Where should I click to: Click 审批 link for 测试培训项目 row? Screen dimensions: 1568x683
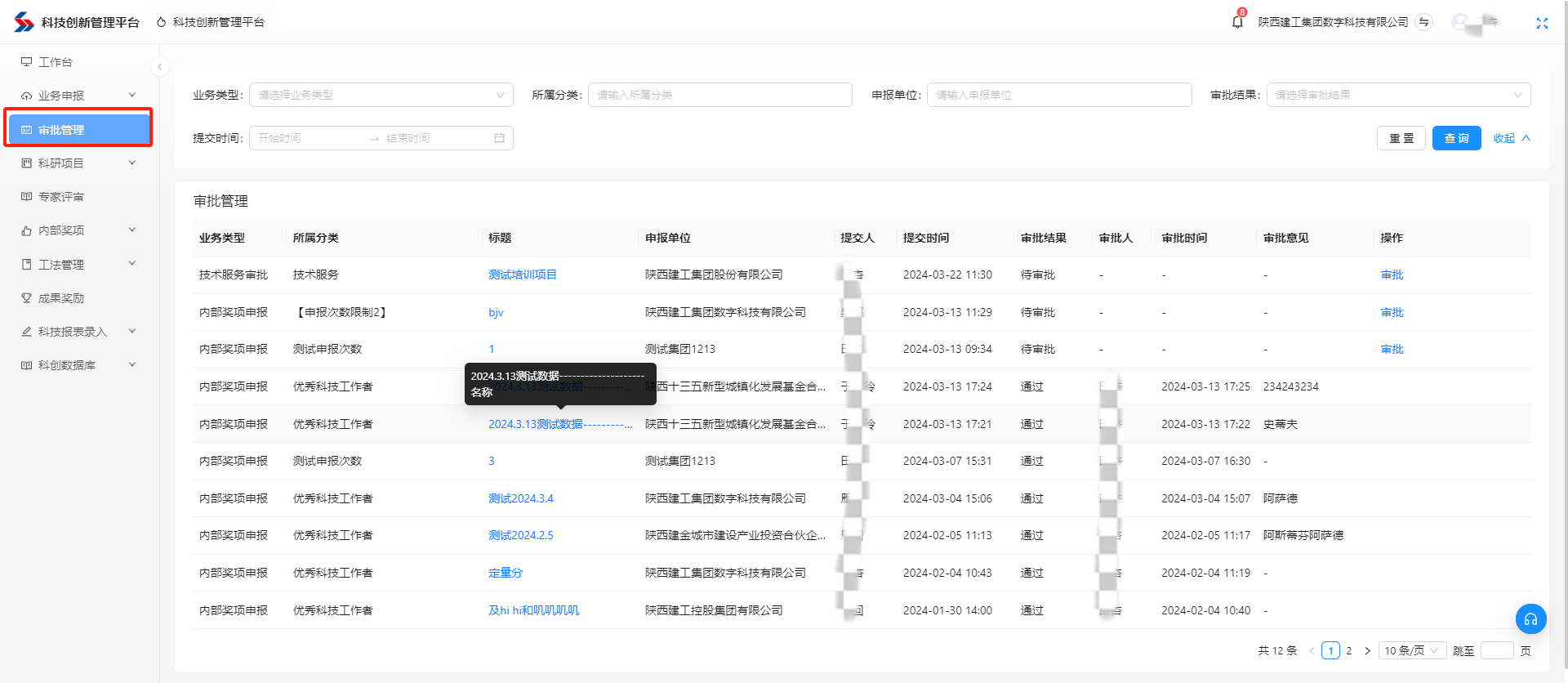[x=1392, y=275]
